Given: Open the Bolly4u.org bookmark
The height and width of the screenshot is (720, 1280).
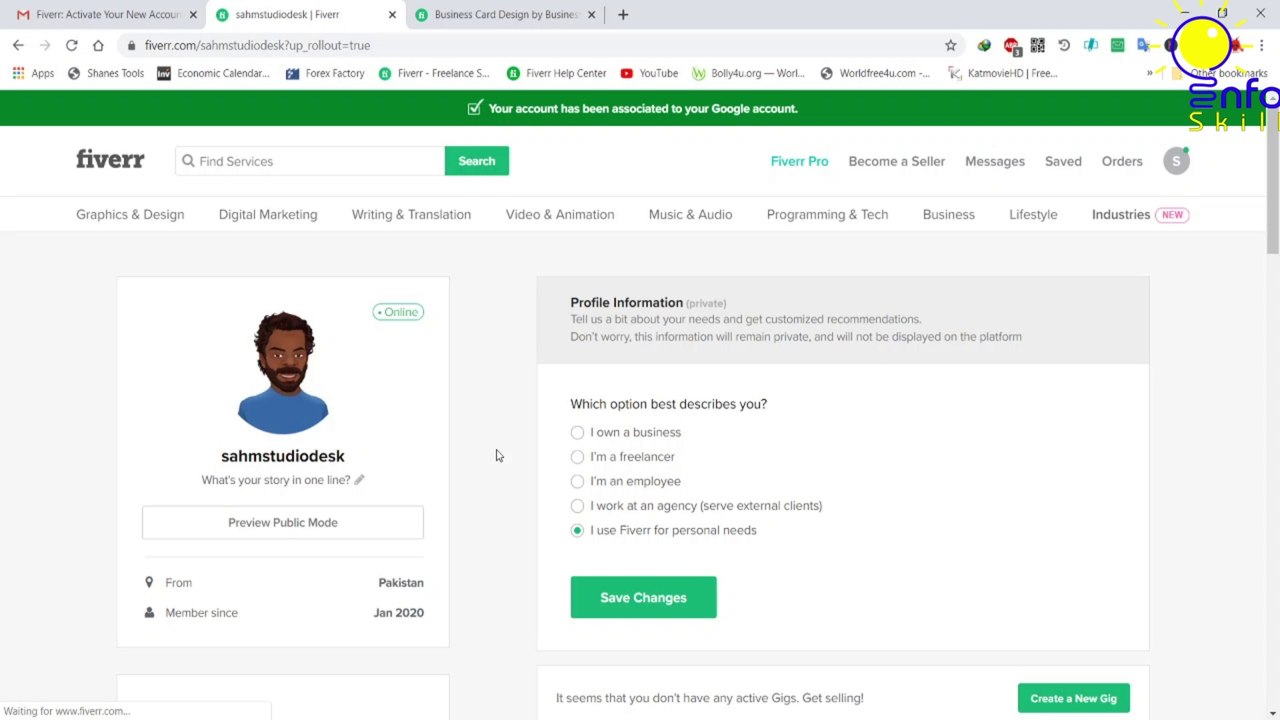Looking at the screenshot, I should click(x=748, y=73).
